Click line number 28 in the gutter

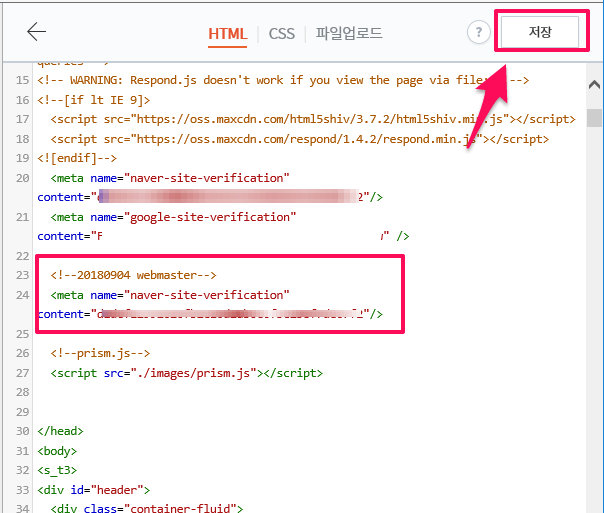pos(22,392)
